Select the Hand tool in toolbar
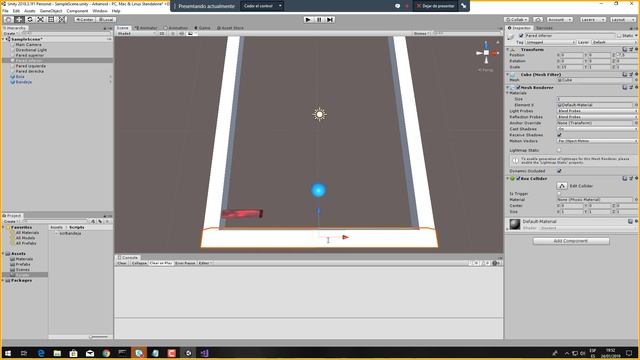 8,20
